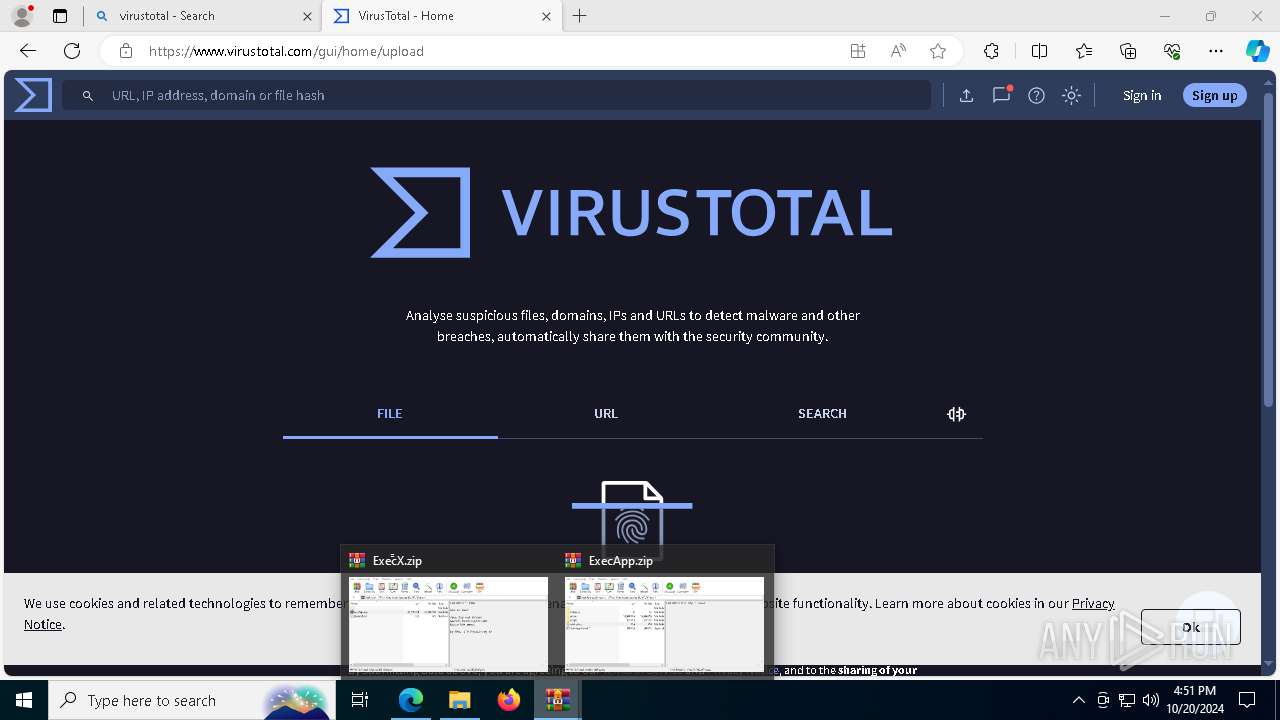Open the clock showing 4:51 PM
Screen dimensions: 1280x720
1195,700
